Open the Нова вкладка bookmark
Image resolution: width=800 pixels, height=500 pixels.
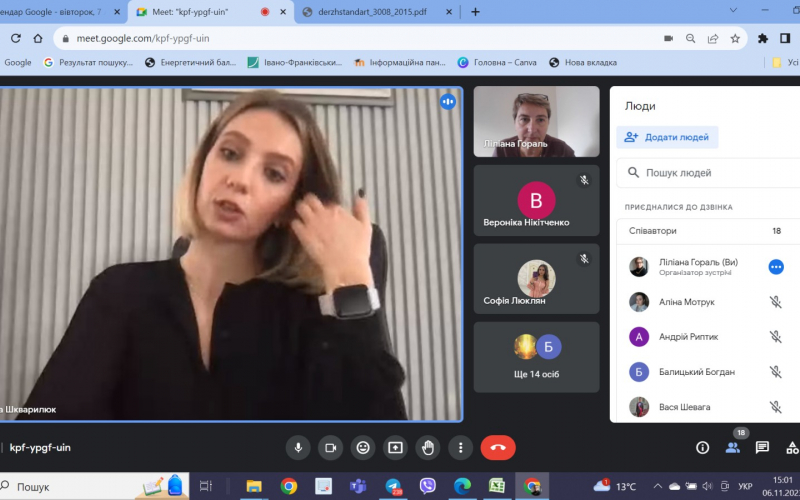click(x=583, y=62)
